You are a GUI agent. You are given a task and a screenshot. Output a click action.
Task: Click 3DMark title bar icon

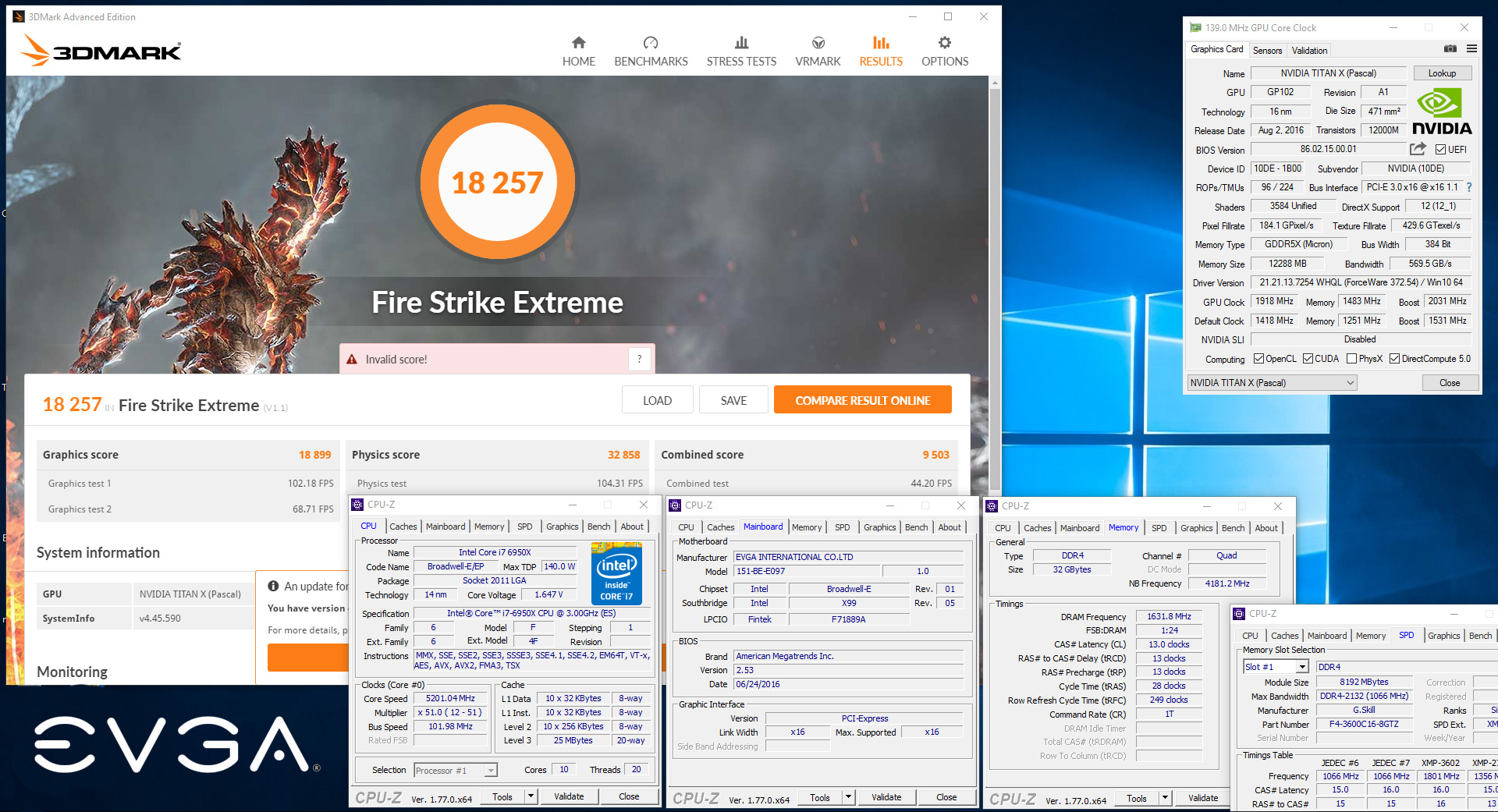[x=19, y=16]
